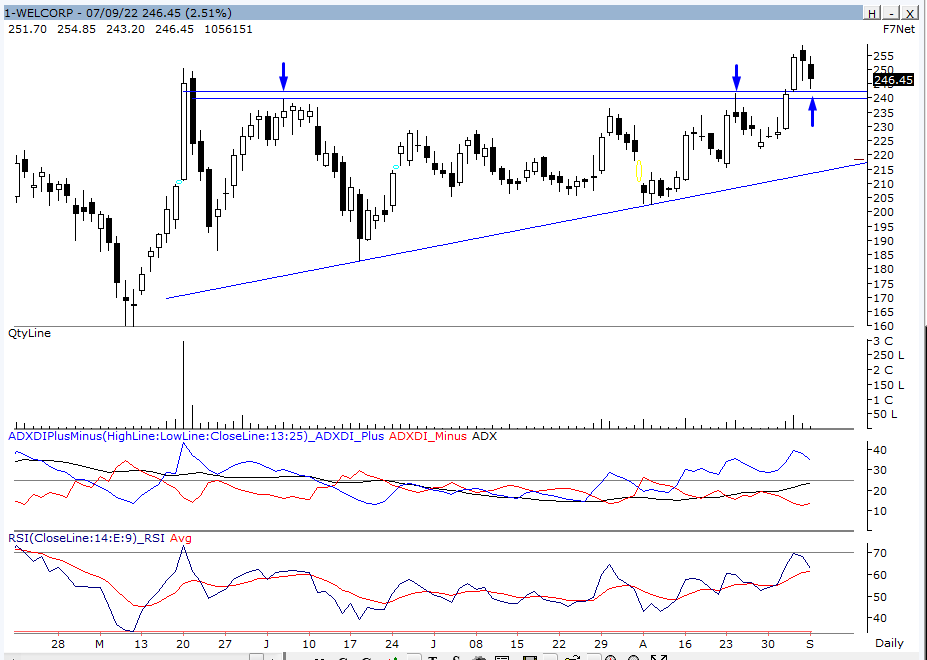The height and width of the screenshot is (660, 927).
Task: Click the 50 L mark on the volume axis
Action: (885, 415)
